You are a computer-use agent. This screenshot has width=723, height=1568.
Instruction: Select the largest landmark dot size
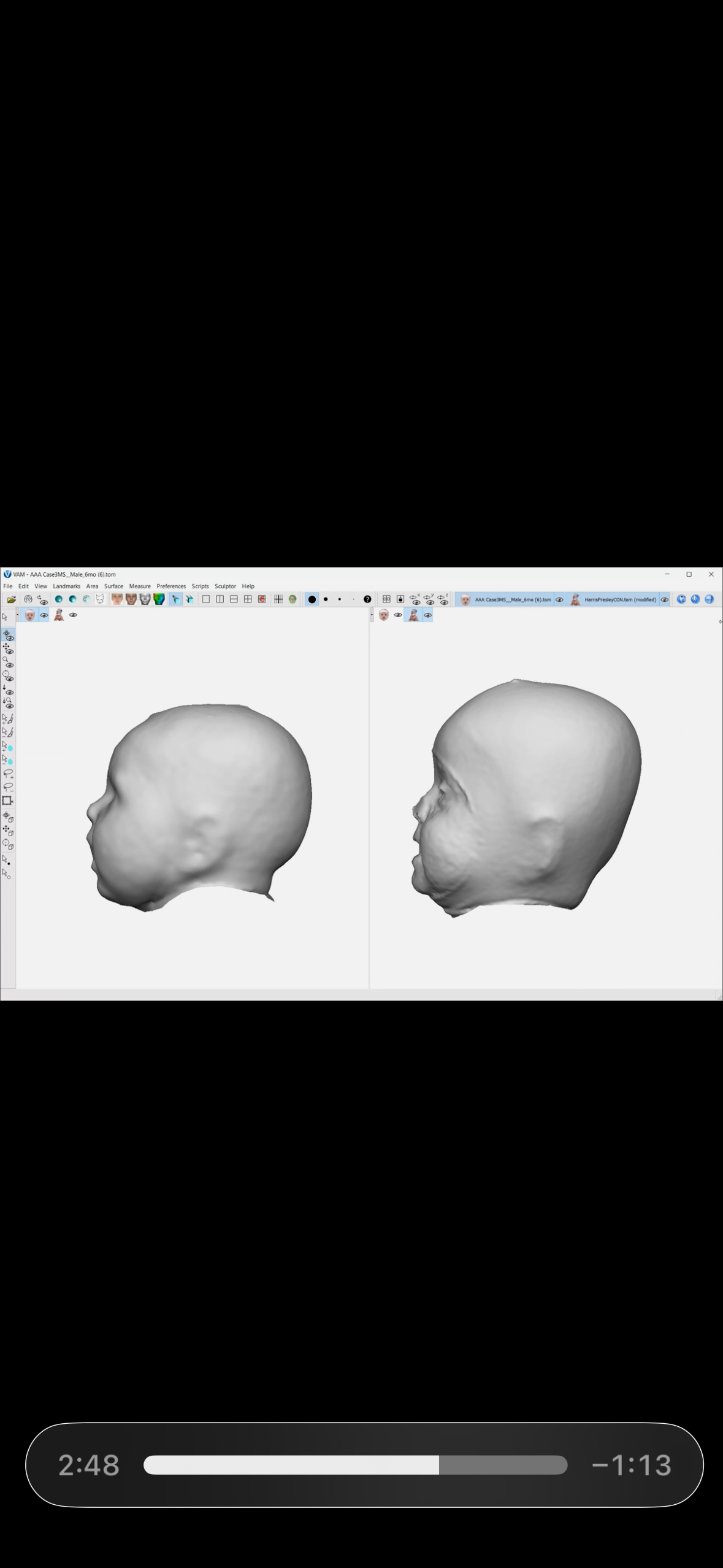pos(312,599)
